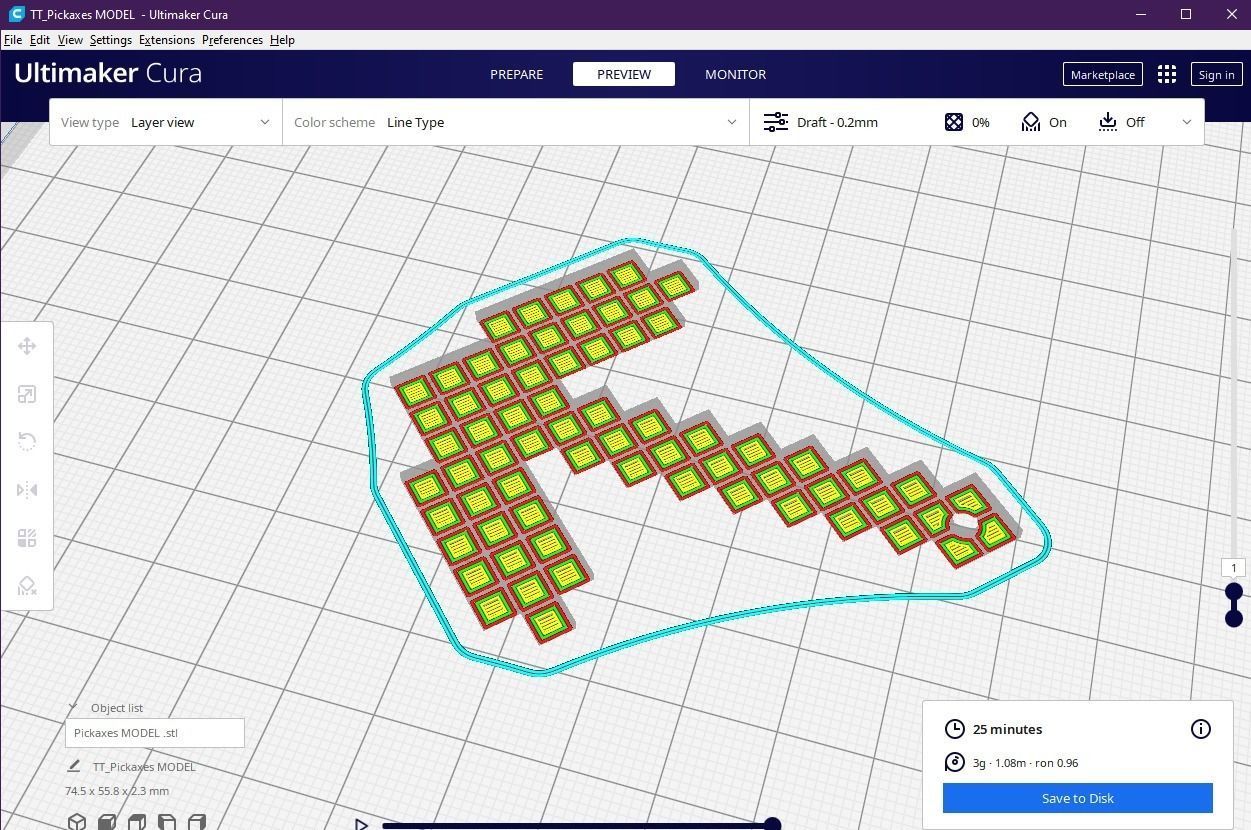This screenshot has width=1251, height=830.
Task: Switch to 3D perspective view cube
Action: pyautogui.click(x=77, y=822)
